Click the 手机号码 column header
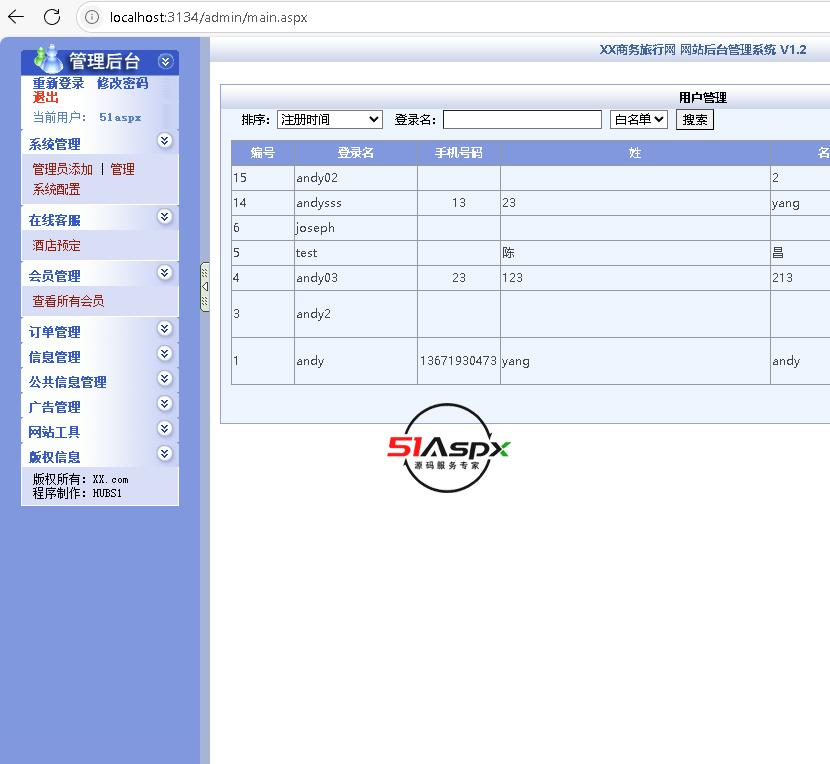Image resolution: width=830 pixels, height=764 pixels. point(458,153)
